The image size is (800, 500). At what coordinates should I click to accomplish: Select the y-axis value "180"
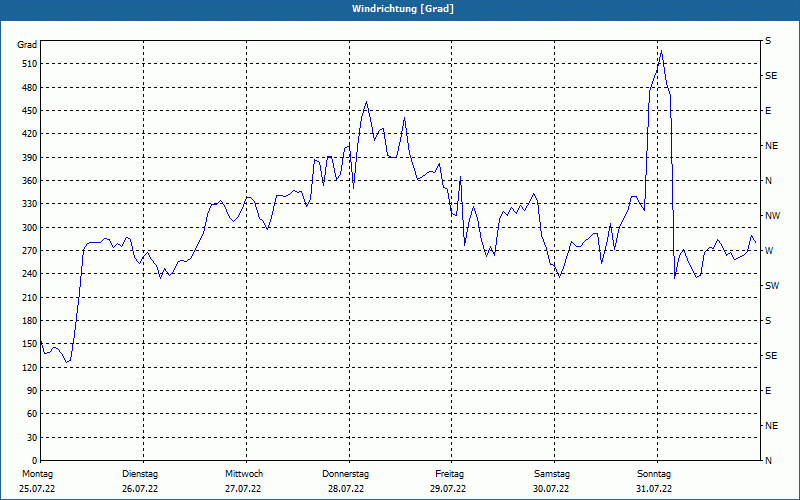[x=30, y=321]
